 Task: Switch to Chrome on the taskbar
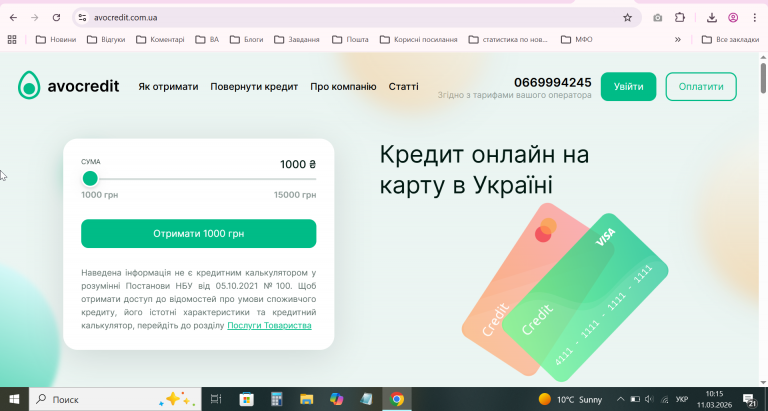tap(397, 399)
